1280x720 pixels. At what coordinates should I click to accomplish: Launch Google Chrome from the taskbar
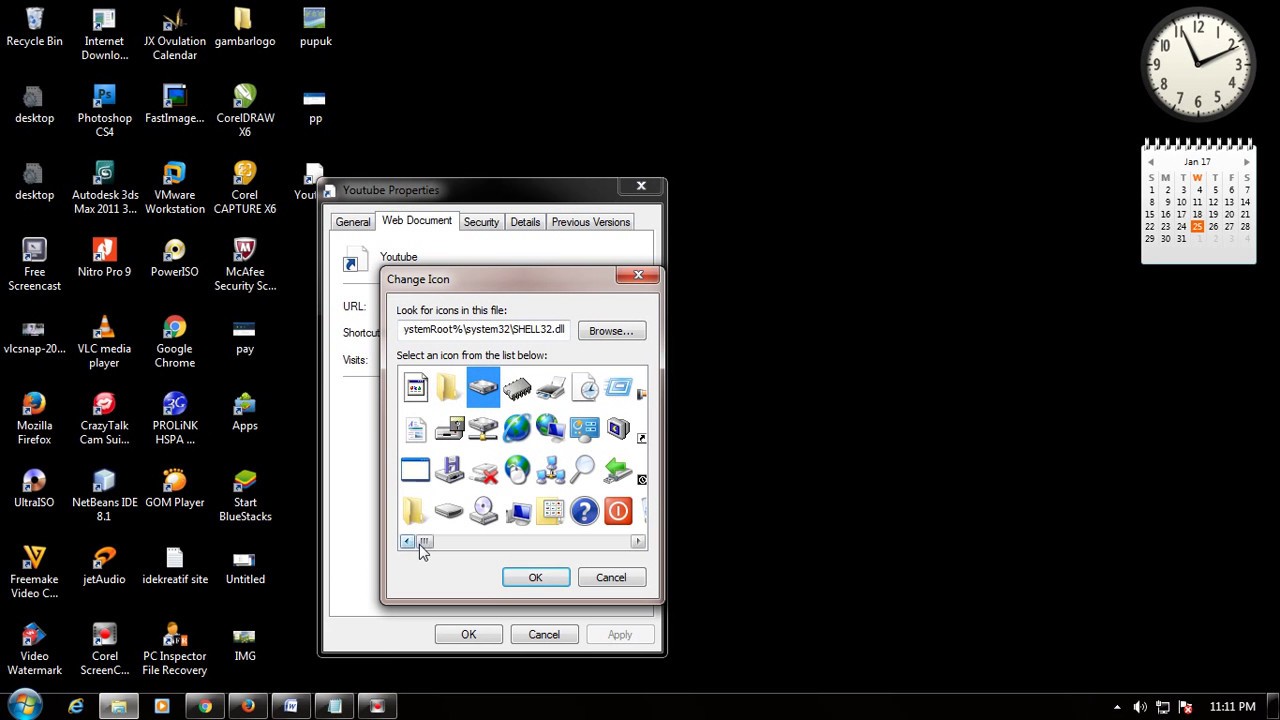204,707
